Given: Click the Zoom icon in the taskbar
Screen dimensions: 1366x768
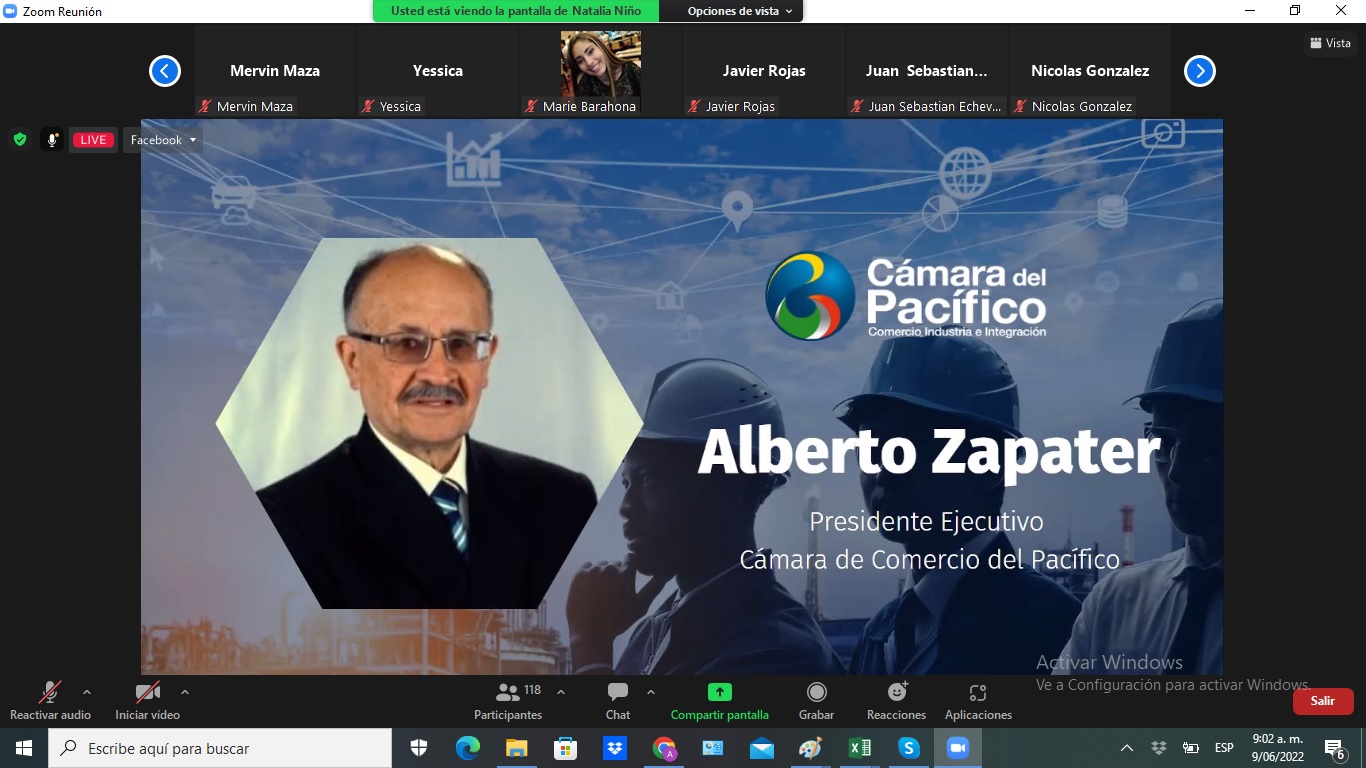Looking at the screenshot, I should coord(958,748).
